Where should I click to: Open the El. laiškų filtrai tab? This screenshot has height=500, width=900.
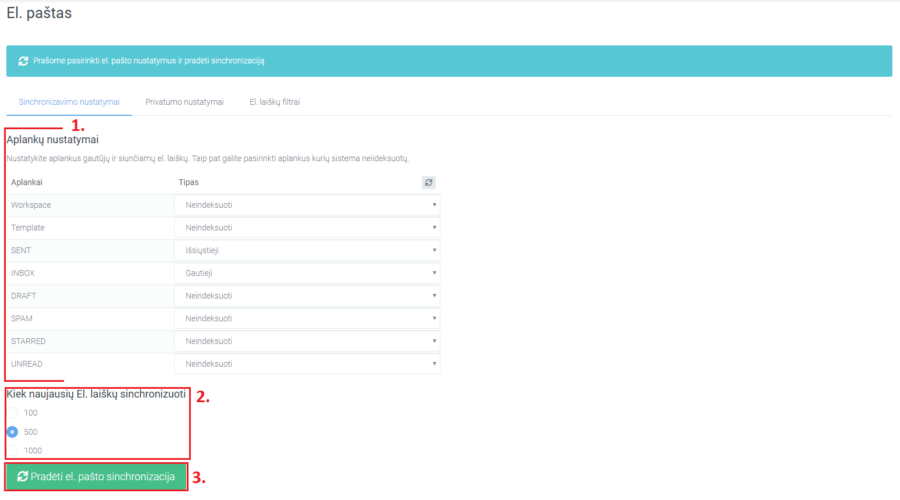pyautogui.click(x=274, y=102)
